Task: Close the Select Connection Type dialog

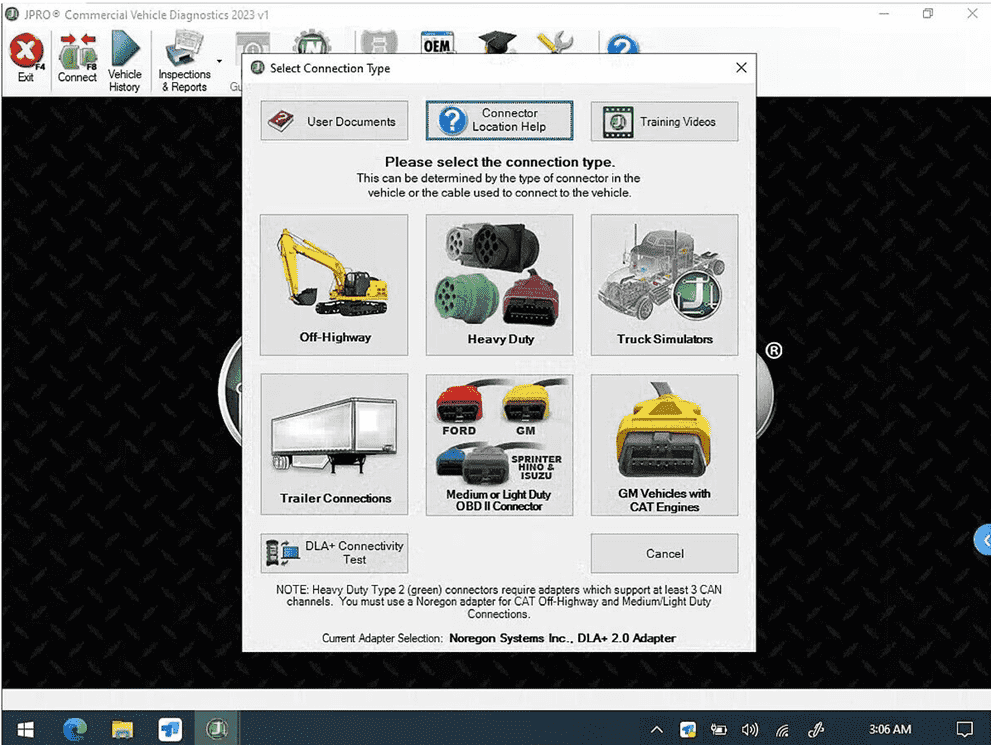Action: coord(741,68)
